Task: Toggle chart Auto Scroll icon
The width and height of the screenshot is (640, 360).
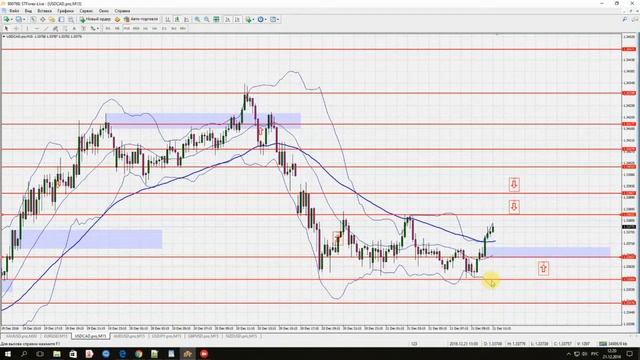Action: coord(227,19)
